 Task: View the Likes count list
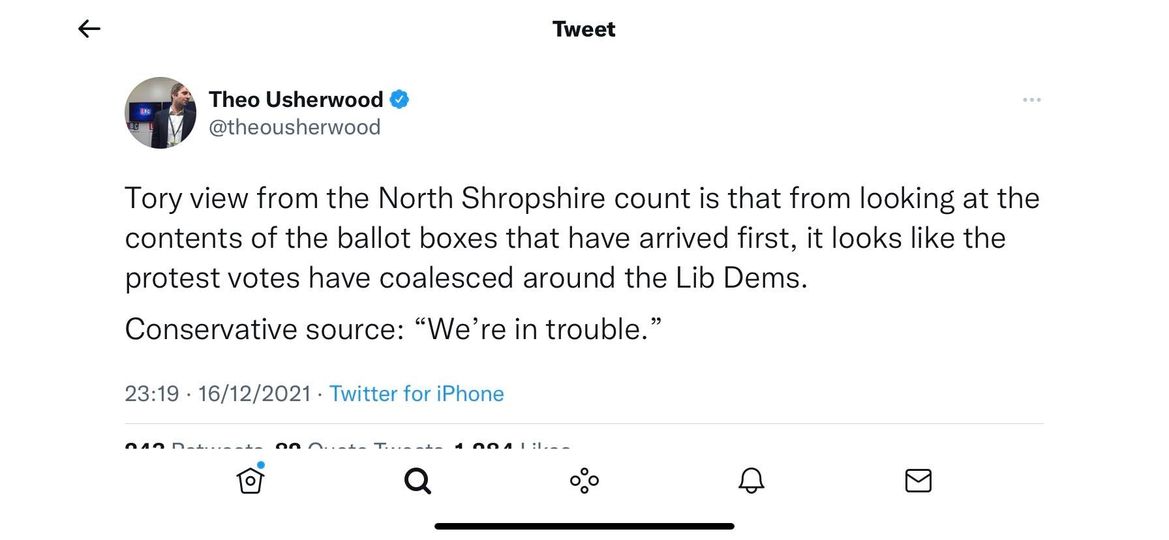(x=512, y=447)
